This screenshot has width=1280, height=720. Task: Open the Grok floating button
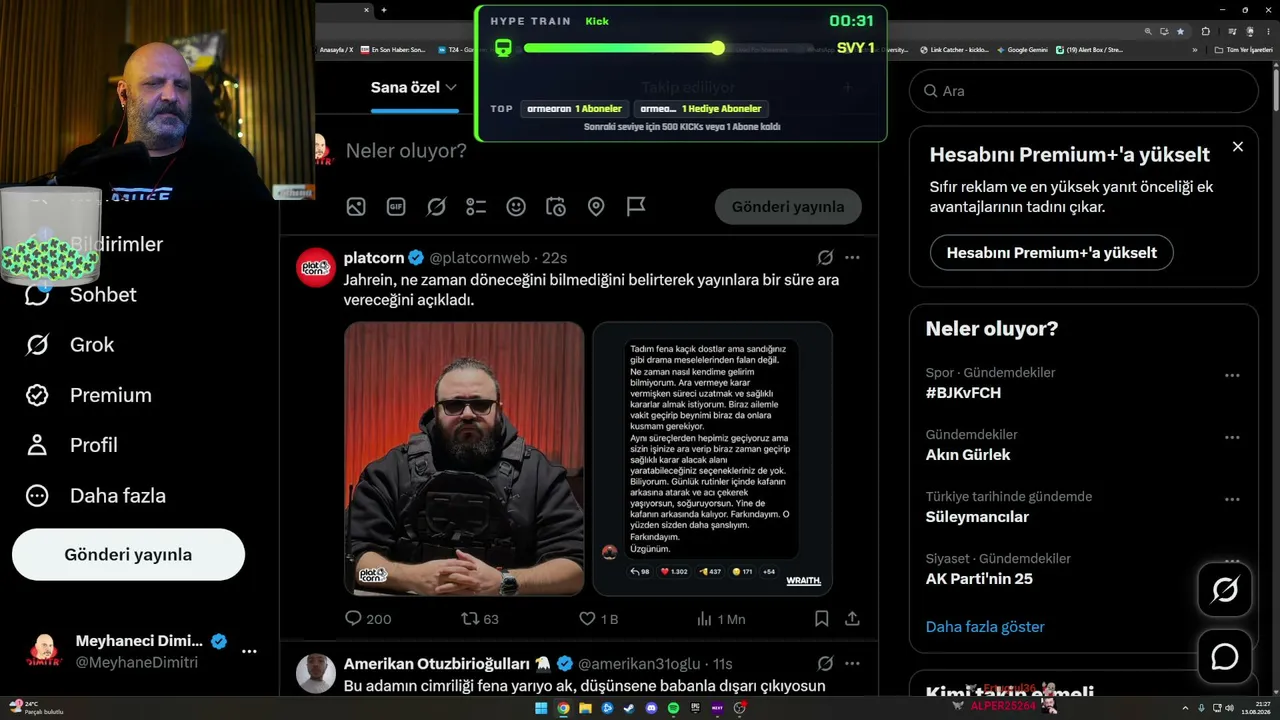tap(1225, 590)
